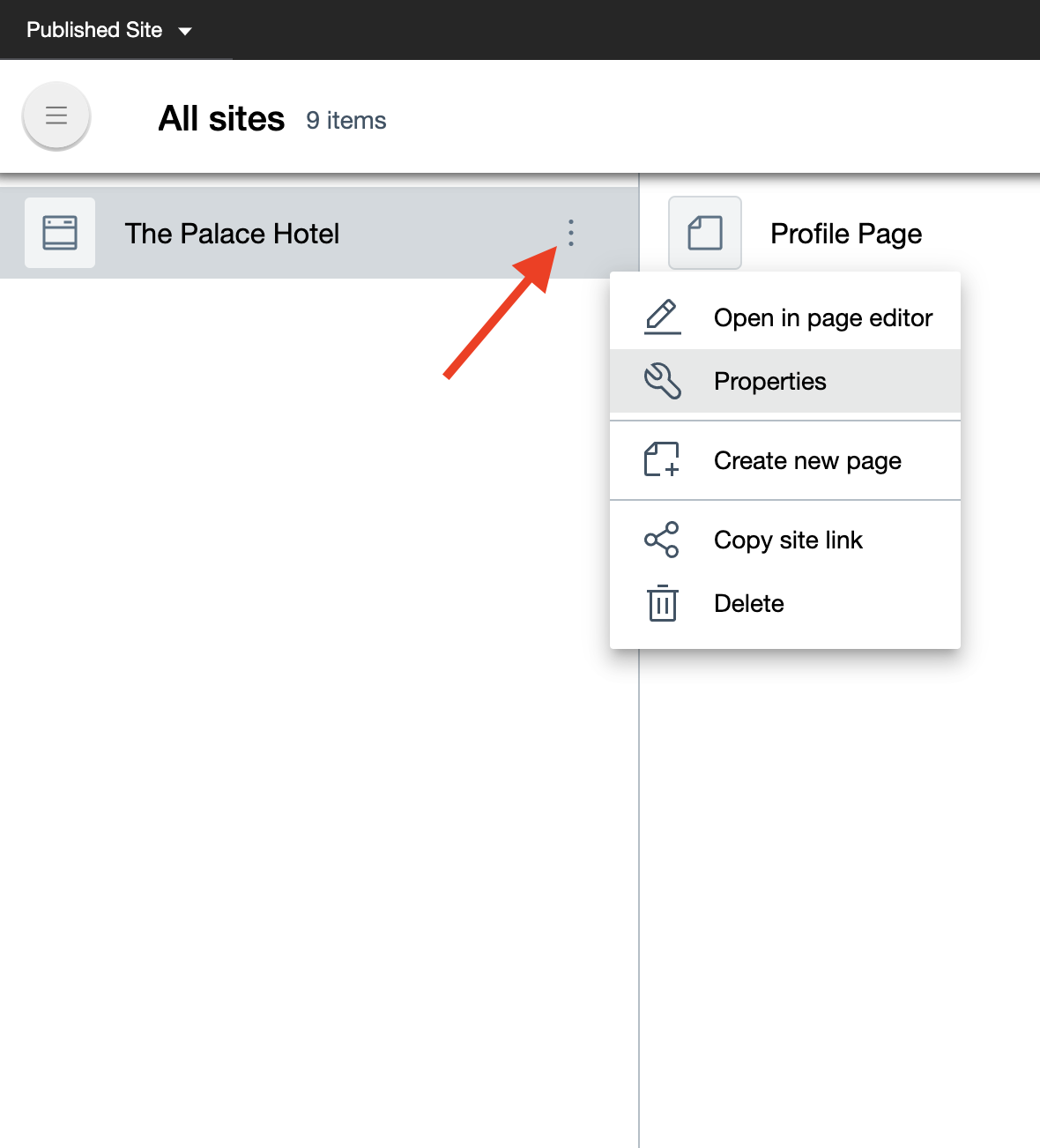Choose Properties in the context menu
This screenshot has height=1148, width=1040.
coord(769,381)
